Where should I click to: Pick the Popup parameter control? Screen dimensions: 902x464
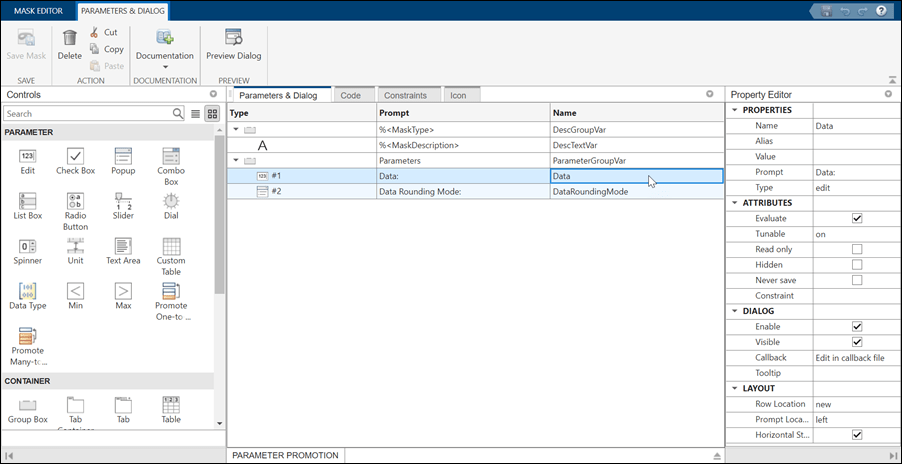click(x=123, y=155)
